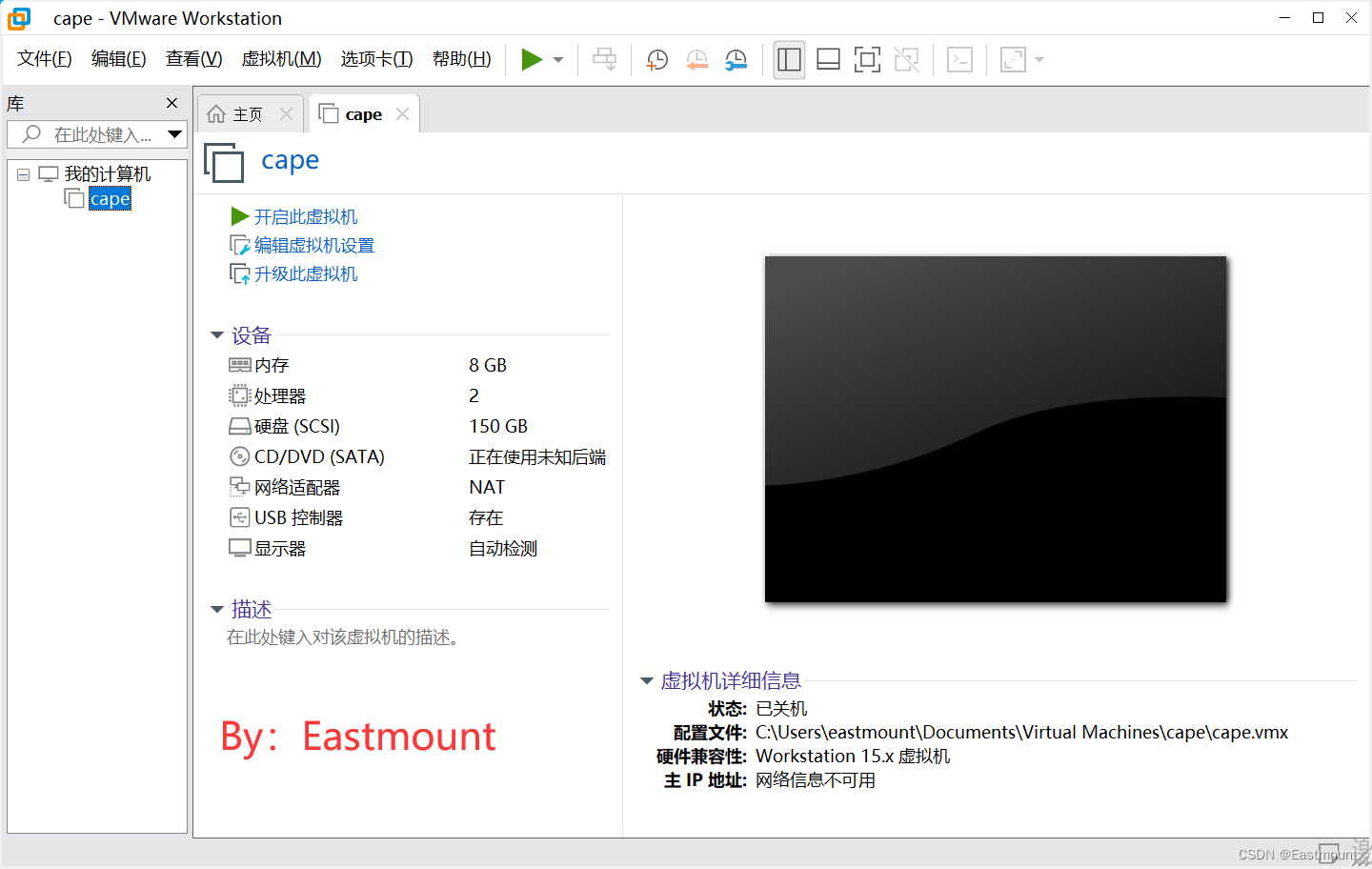Collapse the 描述 section
Screen dimensions: 1372x869
(216, 609)
